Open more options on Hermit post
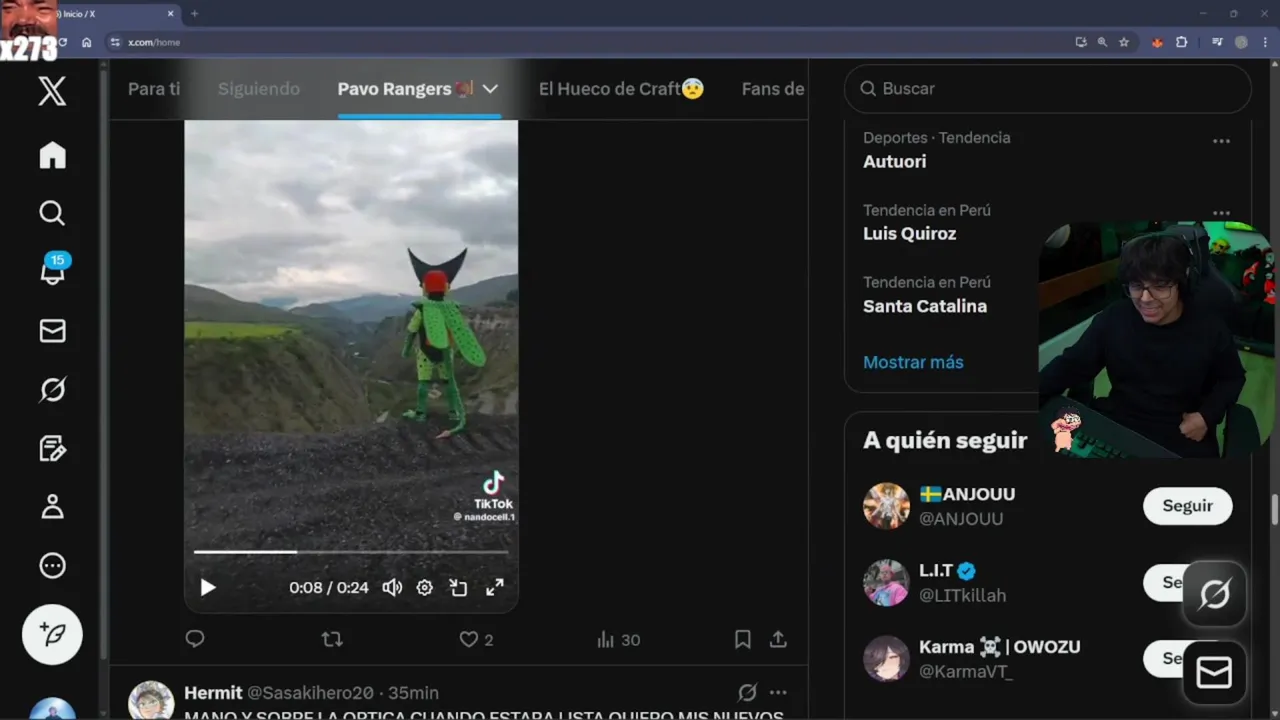Screen dimensions: 1280x720 point(778,692)
